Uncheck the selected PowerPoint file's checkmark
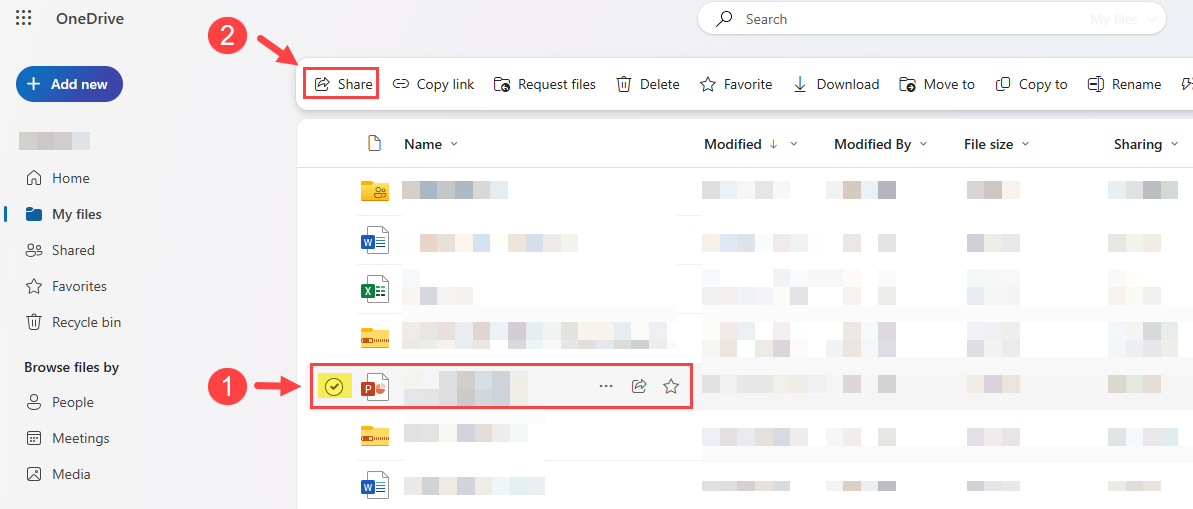This screenshot has height=509, width=1193. [333, 387]
